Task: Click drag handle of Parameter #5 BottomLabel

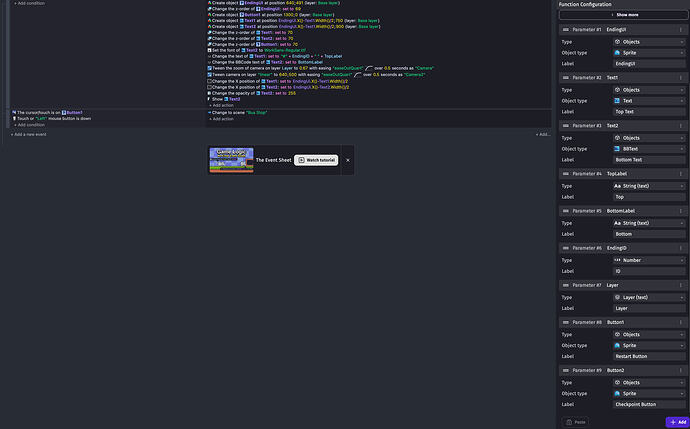Action: point(565,211)
